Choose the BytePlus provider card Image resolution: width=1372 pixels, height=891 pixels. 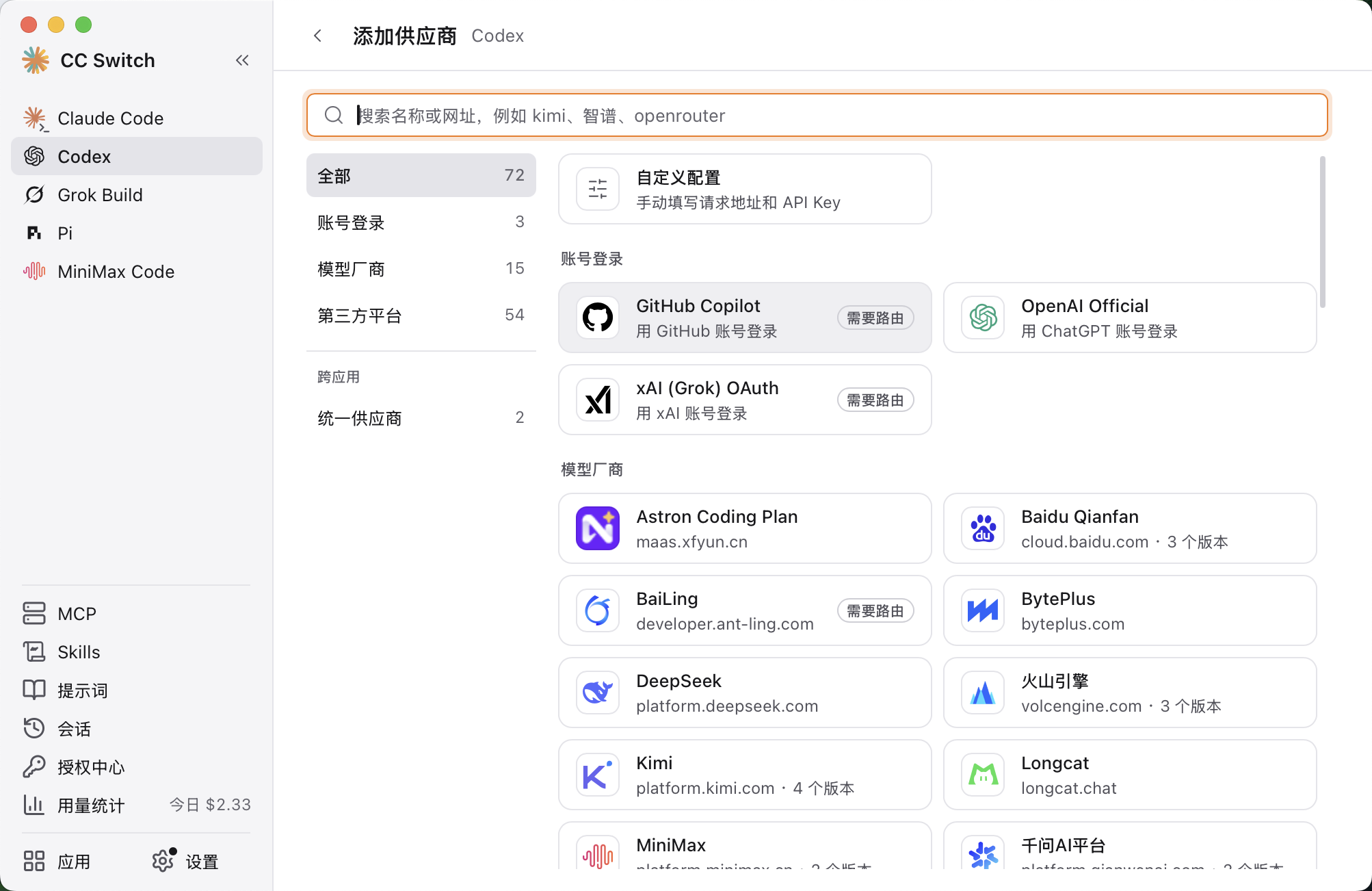point(1130,610)
